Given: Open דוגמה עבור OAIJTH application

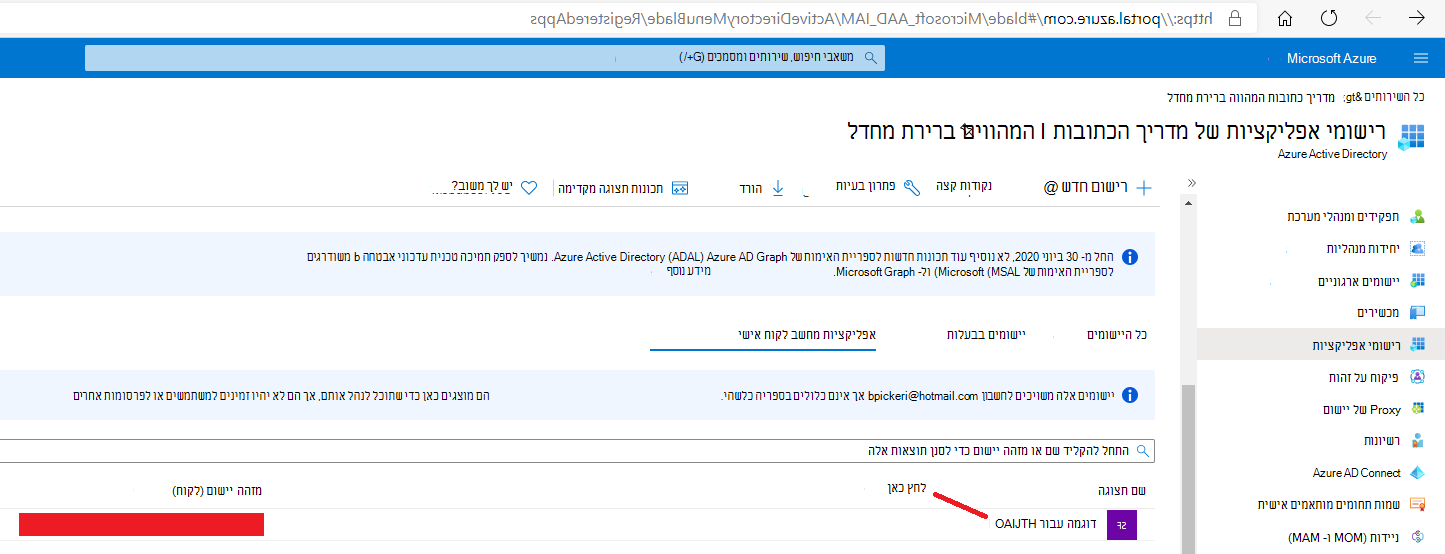Looking at the screenshot, I should [1046, 524].
